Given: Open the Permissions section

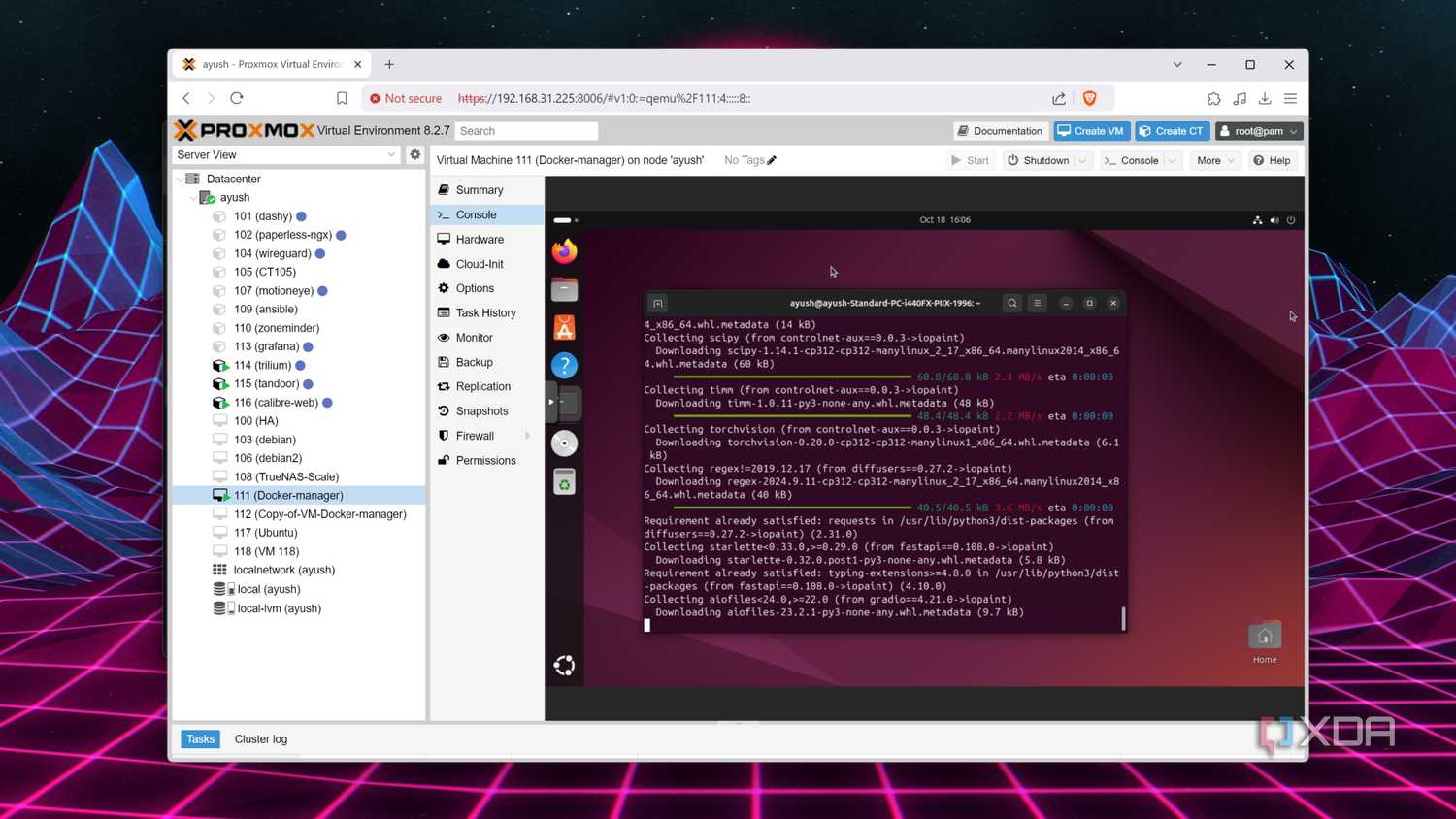Looking at the screenshot, I should point(486,461).
